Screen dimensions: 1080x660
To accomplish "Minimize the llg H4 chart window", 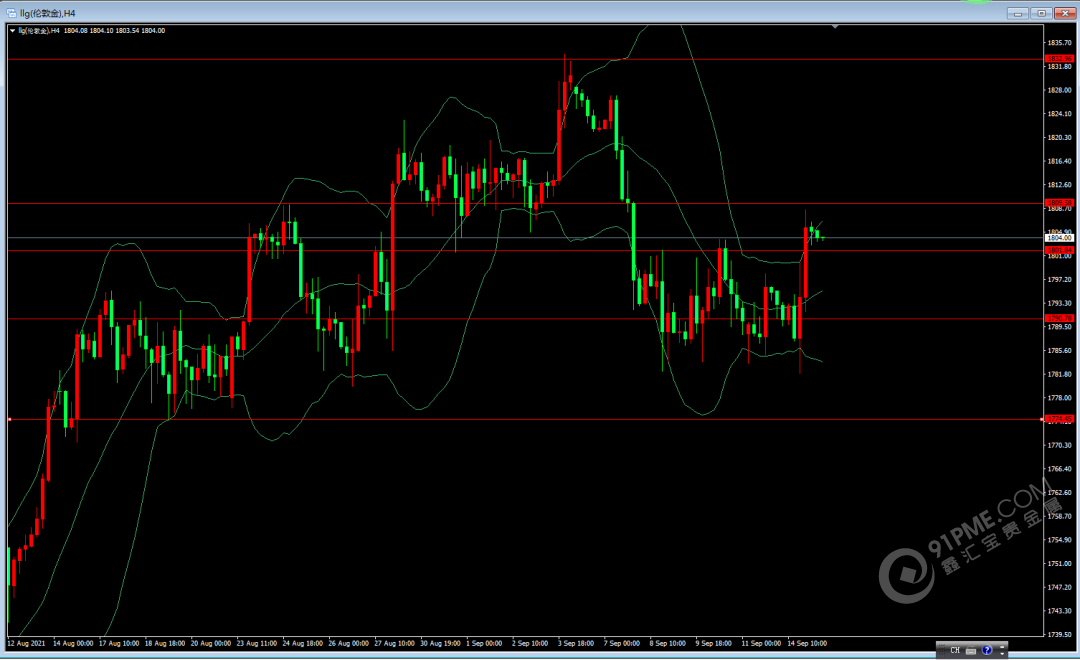I will (x=1017, y=13).
